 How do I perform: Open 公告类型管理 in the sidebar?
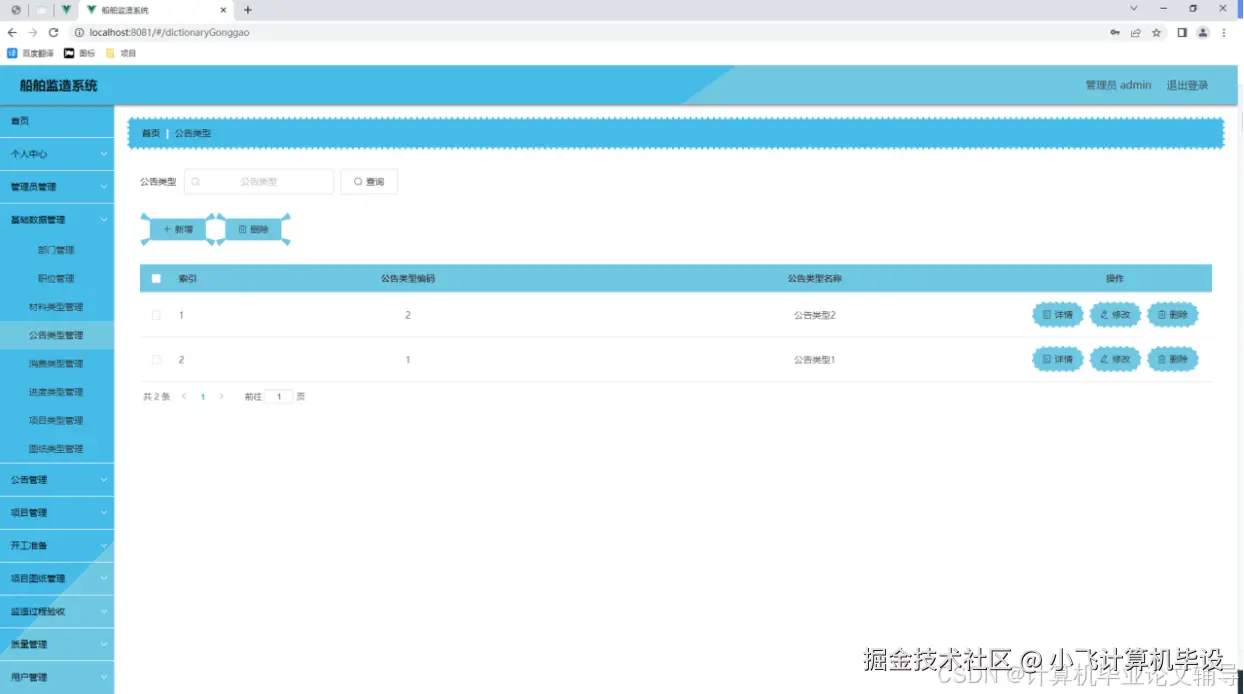click(x=57, y=335)
